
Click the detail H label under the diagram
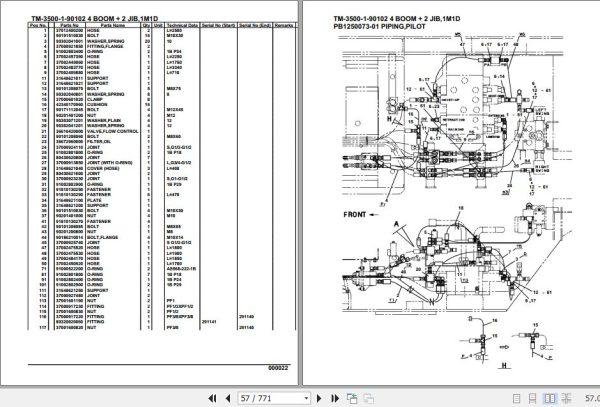[504, 365]
